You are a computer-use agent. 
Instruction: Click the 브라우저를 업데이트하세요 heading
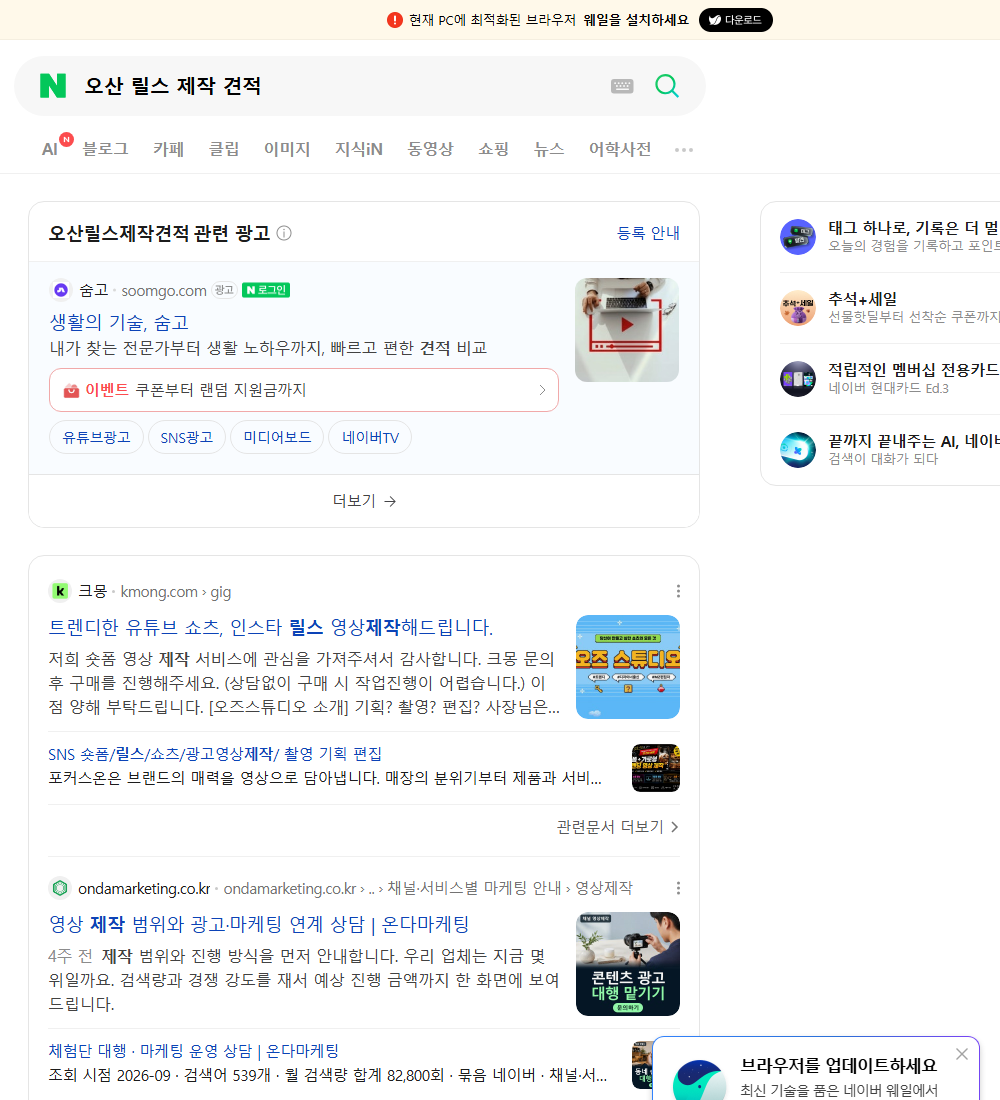coord(839,1065)
